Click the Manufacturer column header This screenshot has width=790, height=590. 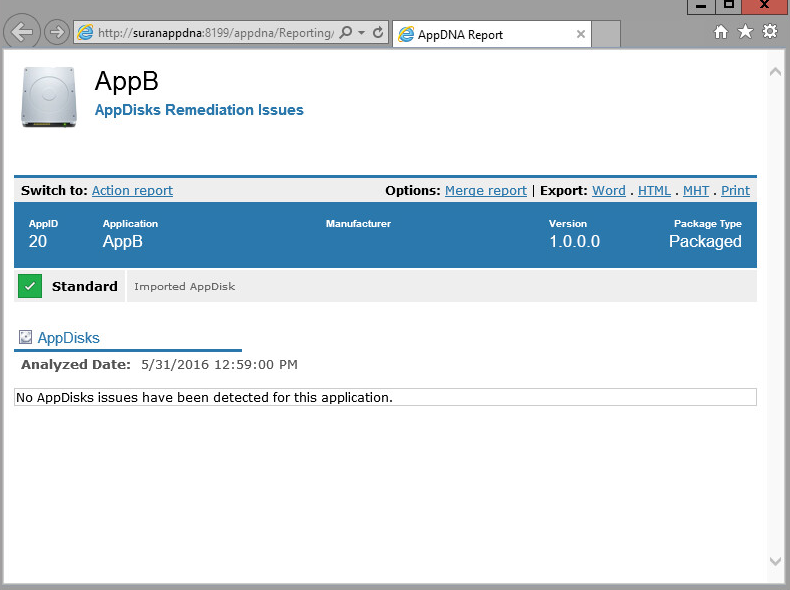[x=358, y=224]
